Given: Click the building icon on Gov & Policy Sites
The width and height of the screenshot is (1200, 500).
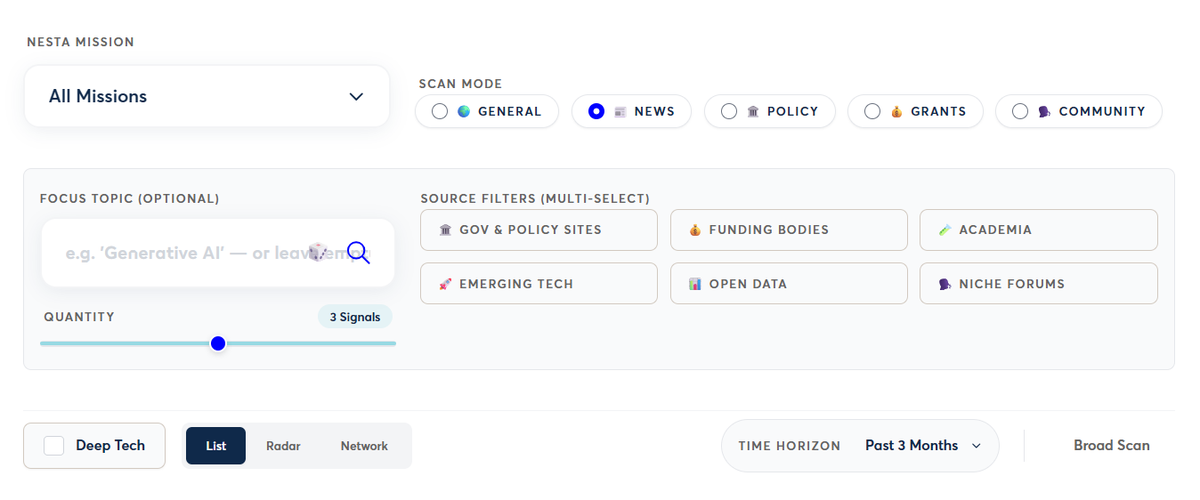Looking at the screenshot, I should click(446, 230).
